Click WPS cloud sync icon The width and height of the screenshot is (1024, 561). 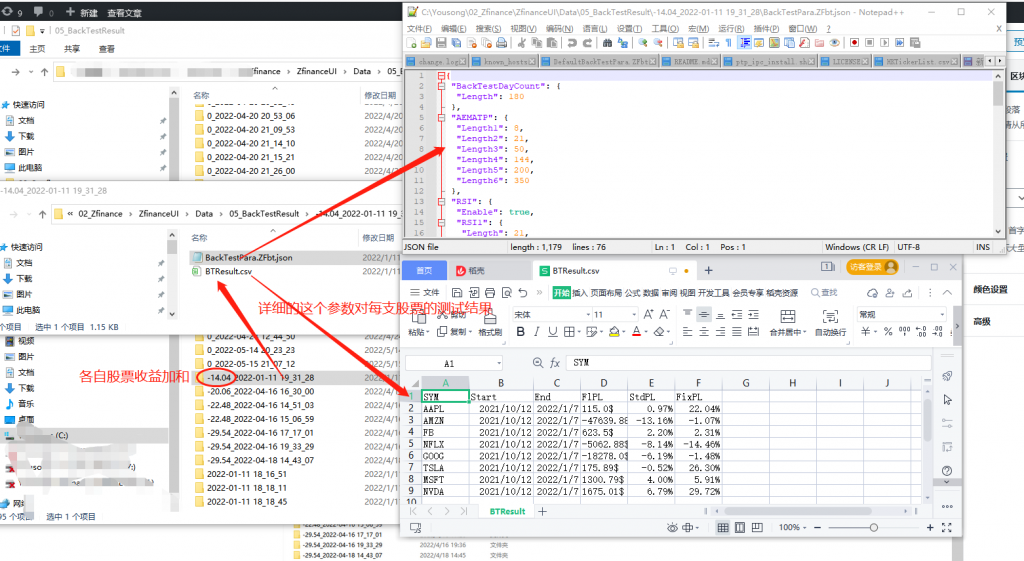[872, 293]
